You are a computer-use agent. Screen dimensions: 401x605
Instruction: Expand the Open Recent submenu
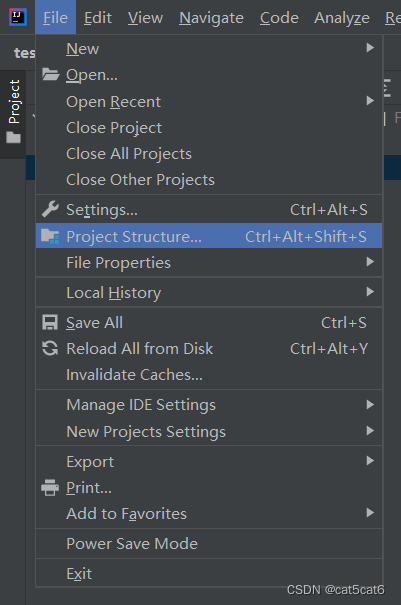click(209, 101)
